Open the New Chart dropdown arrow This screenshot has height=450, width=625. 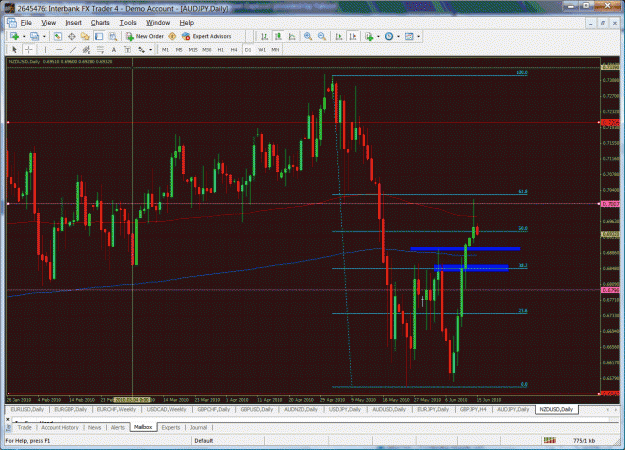pos(24,37)
